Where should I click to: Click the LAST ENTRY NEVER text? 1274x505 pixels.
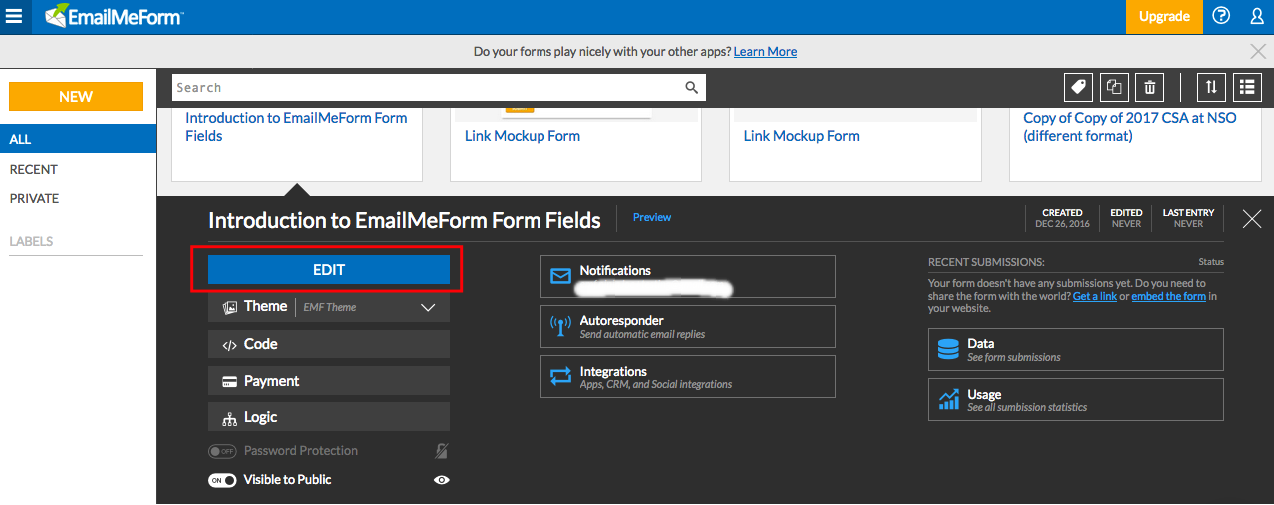[x=1188, y=218]
